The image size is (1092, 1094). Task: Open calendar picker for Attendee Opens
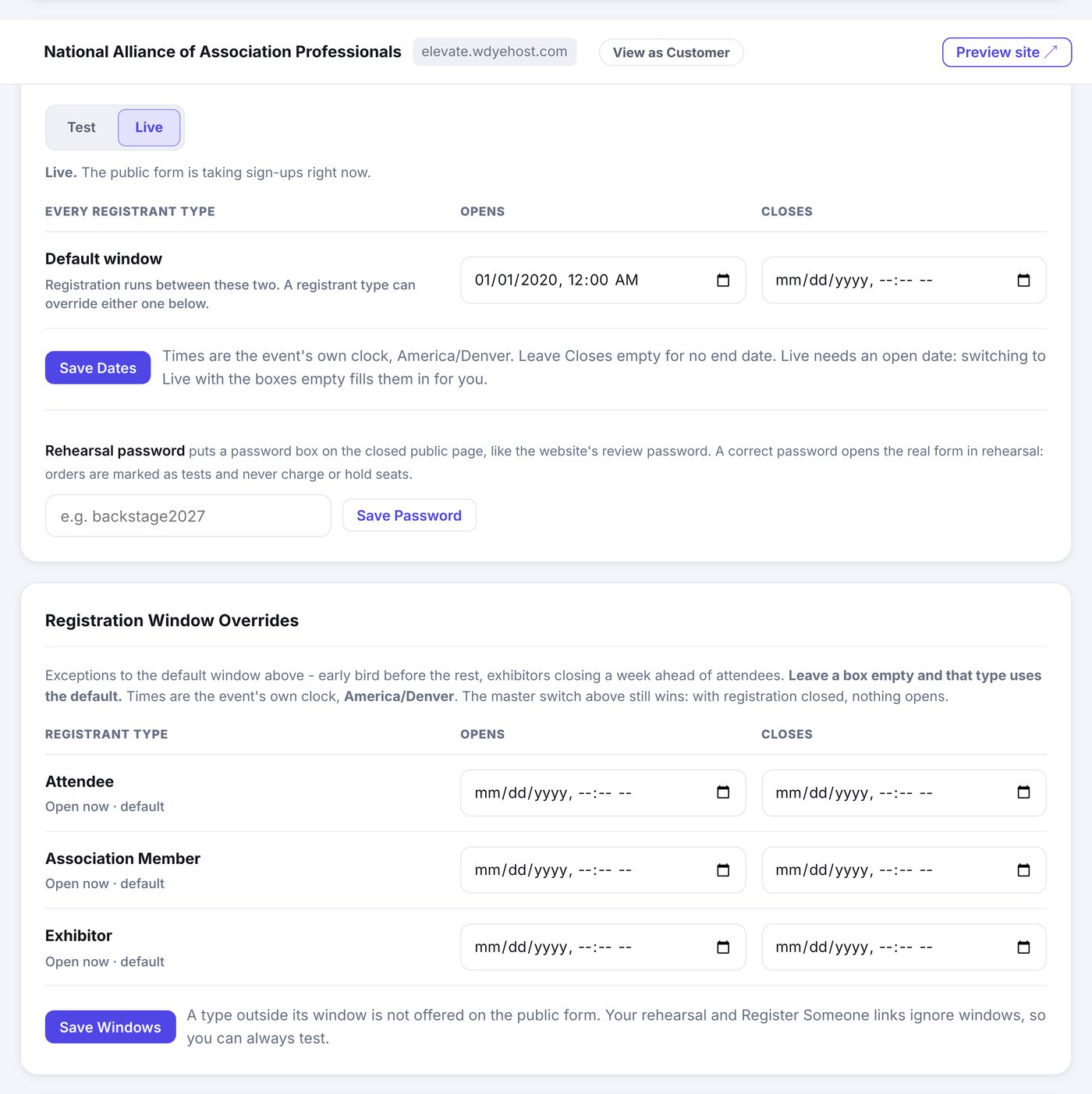pyautogui.click(x=723, y=792)
